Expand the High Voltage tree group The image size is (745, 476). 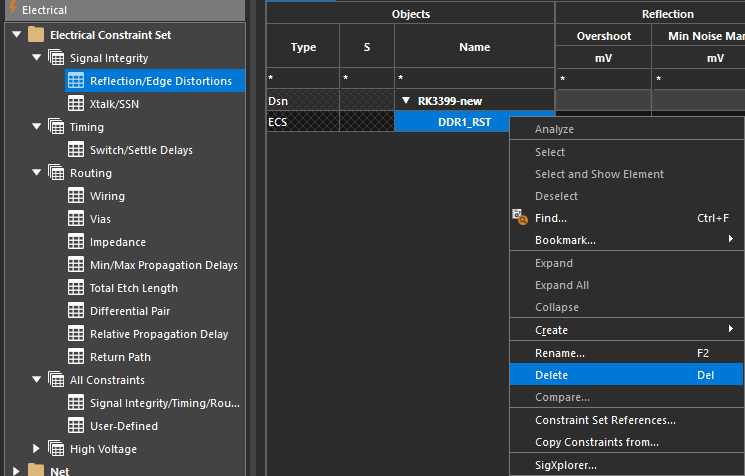pyautogui.click(x=37, y=449)
